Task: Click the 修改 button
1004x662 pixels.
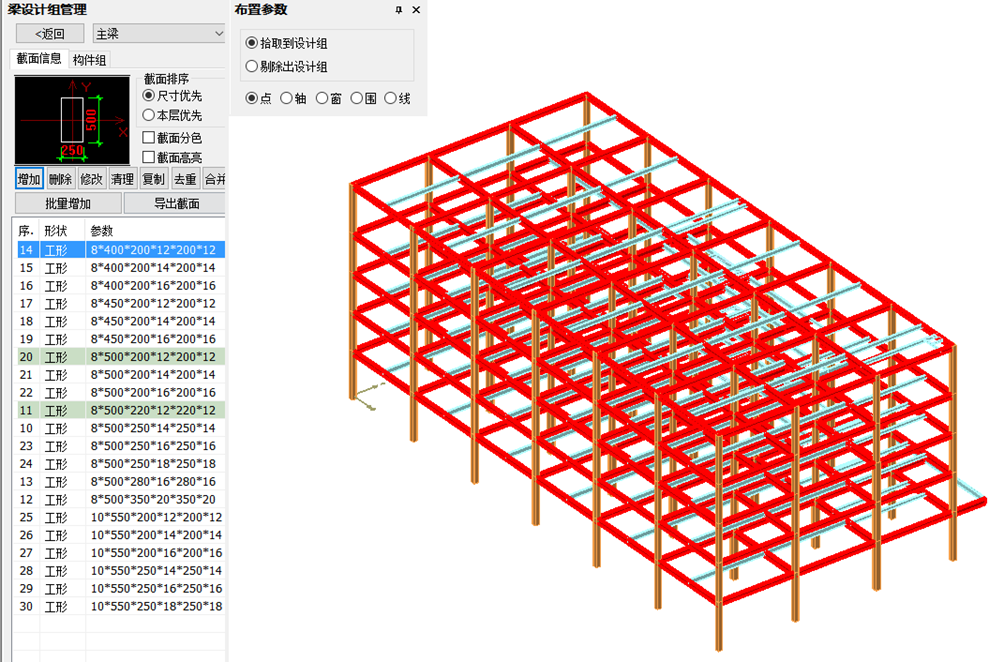Action: tap(91, 179)
